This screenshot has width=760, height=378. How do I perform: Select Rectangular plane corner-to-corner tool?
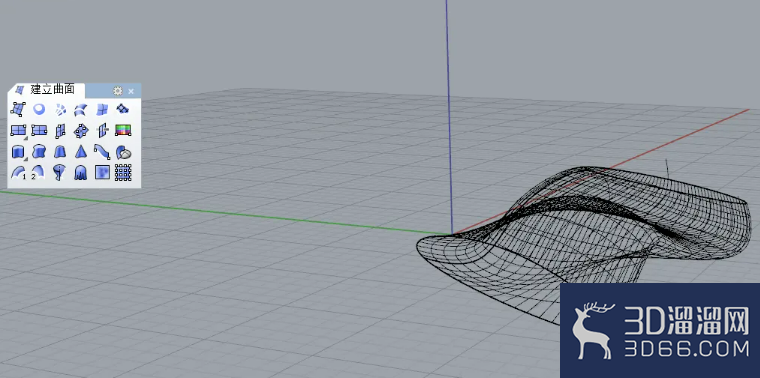click(x=18, y=130)
